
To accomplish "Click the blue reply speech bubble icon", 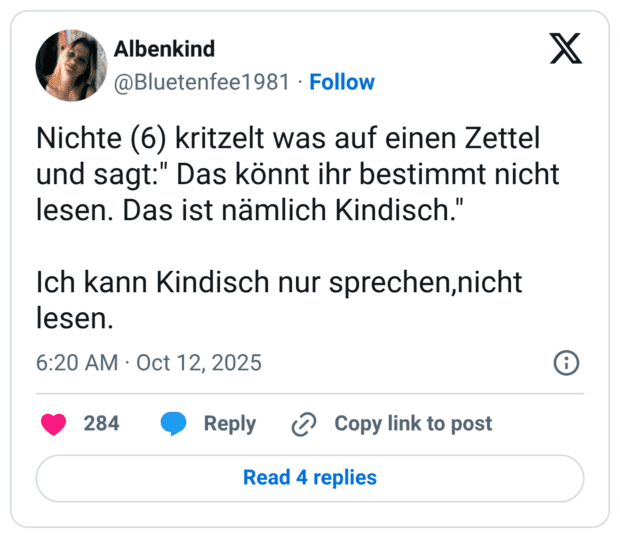I will (174, 424).
